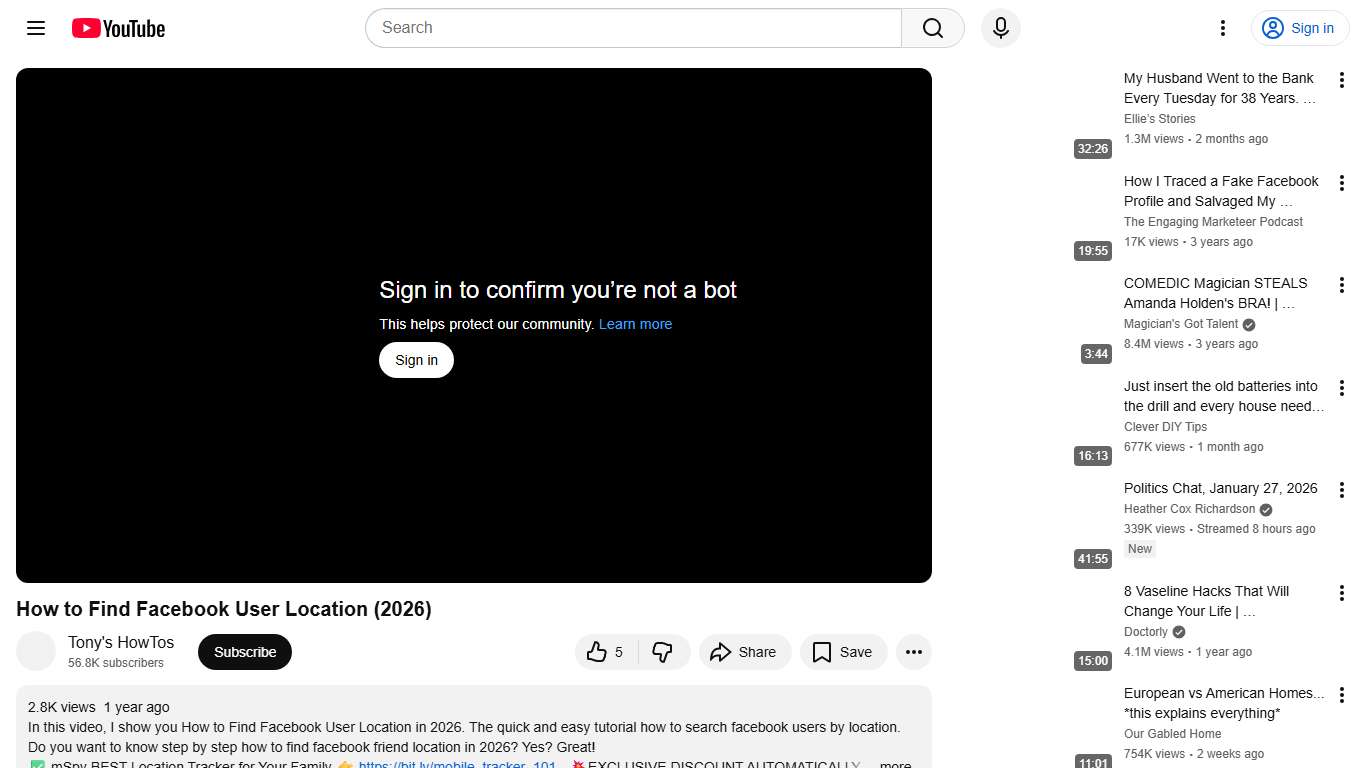Open more actions below the video
Screen dimensions: 1366x768
coord(913,652)
